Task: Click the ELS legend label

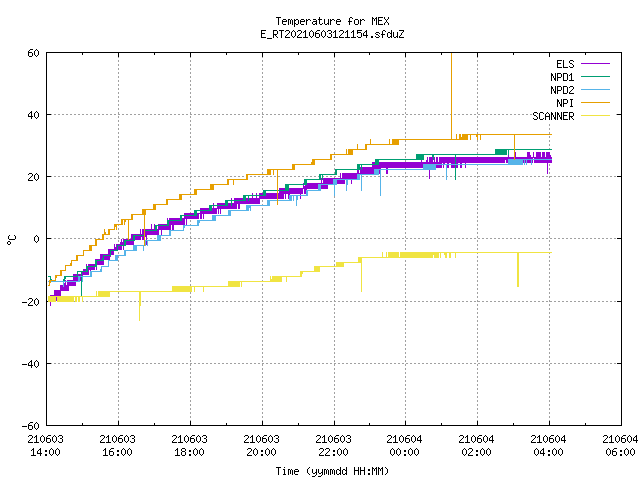Action: click(565, 64)
